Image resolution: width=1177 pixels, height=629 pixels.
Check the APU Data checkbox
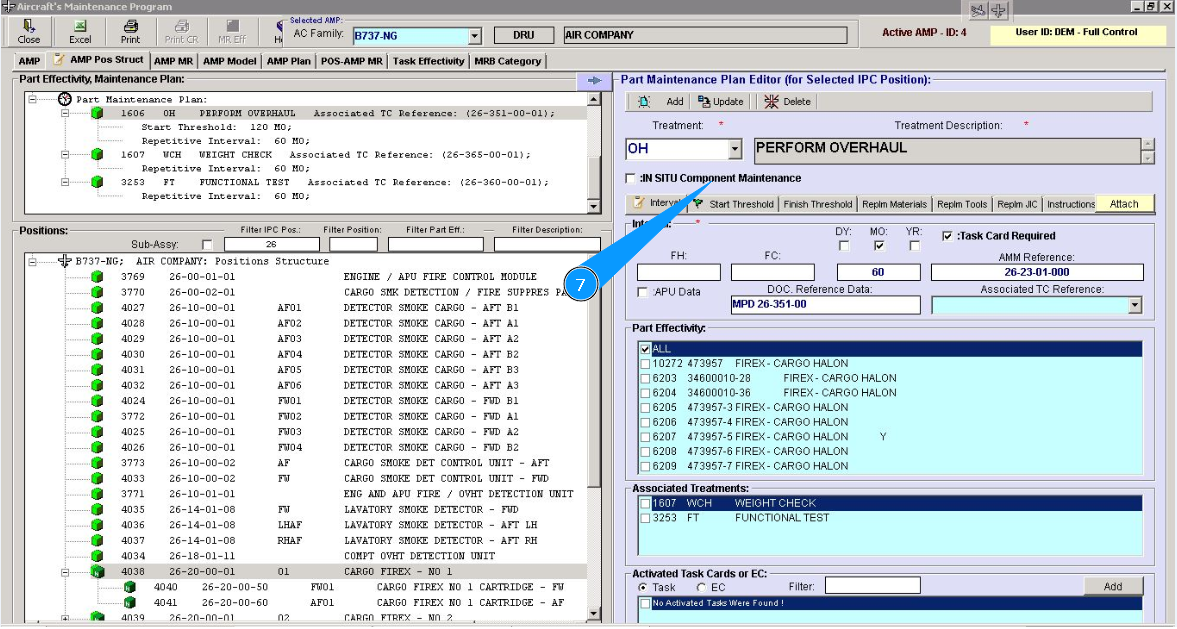tap(644, 292)
